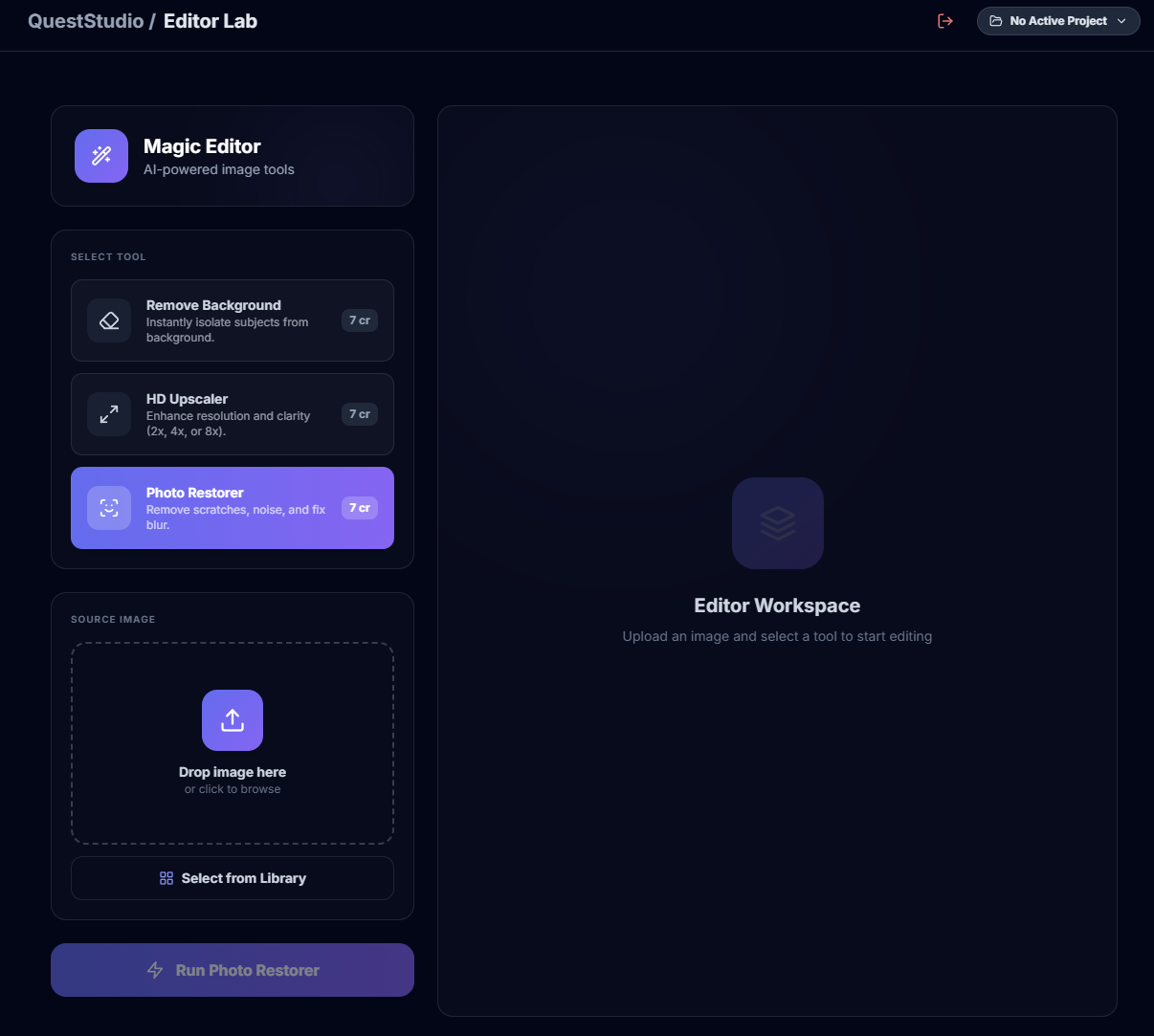Click the grid icon beside Select from Library

click(x=166, y=878)
